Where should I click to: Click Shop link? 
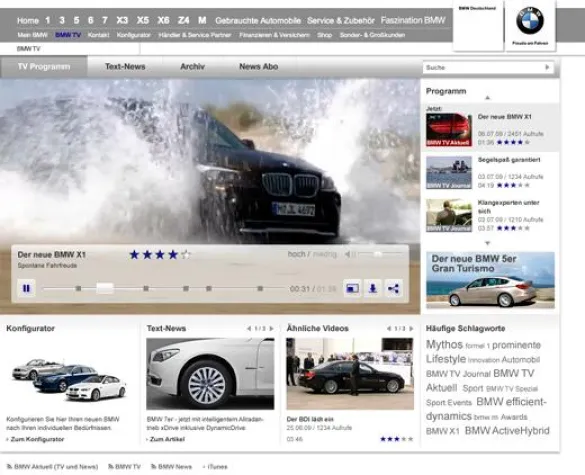click(x=325, y=35)
